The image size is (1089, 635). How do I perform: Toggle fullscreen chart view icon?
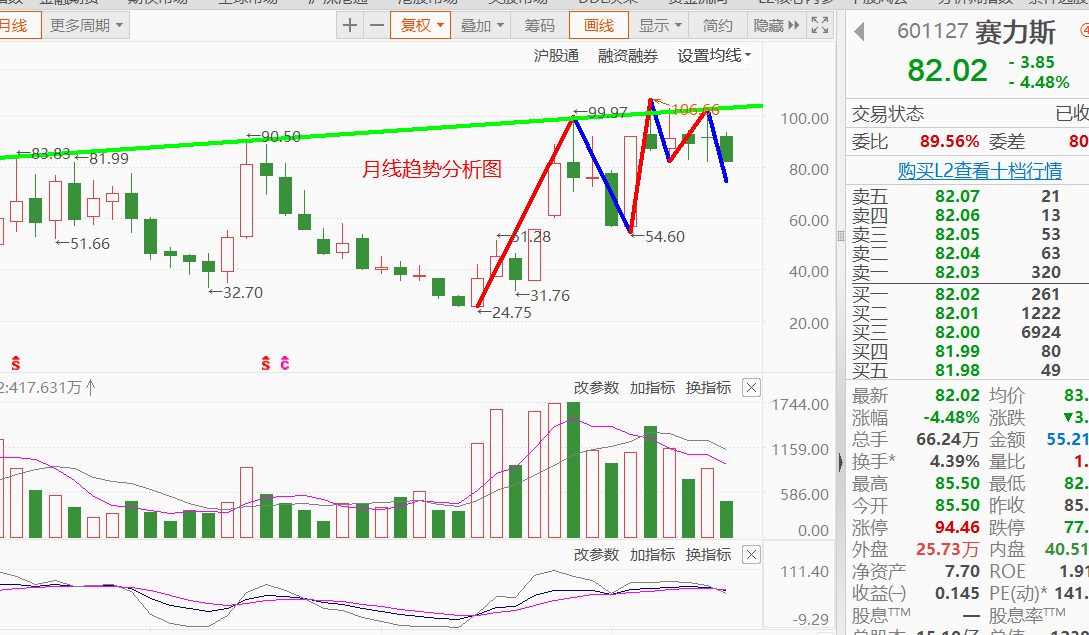[820, 26]
